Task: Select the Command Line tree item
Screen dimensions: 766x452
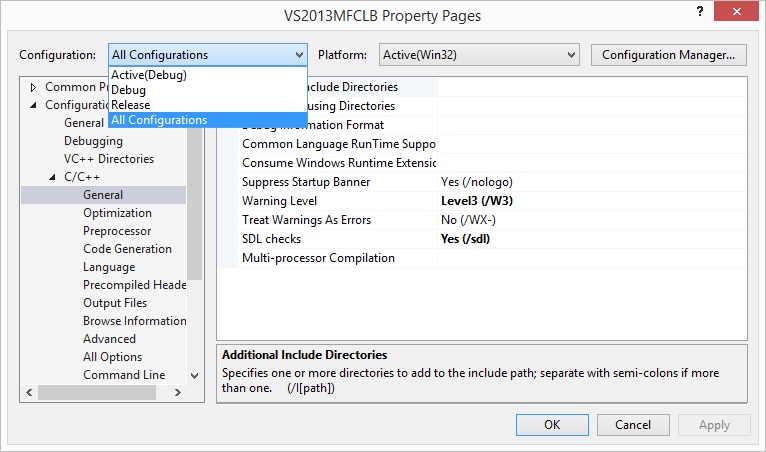Action: [x=124, y=375]
